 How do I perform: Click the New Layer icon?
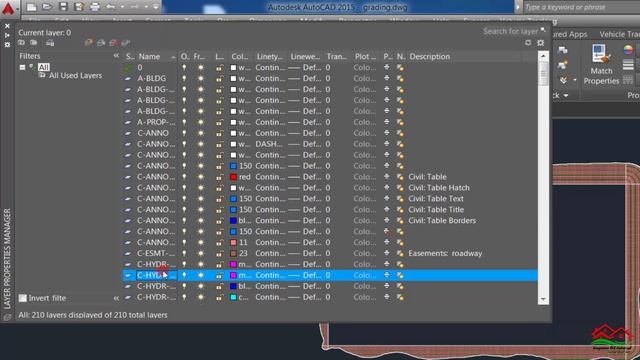[89, 42]
